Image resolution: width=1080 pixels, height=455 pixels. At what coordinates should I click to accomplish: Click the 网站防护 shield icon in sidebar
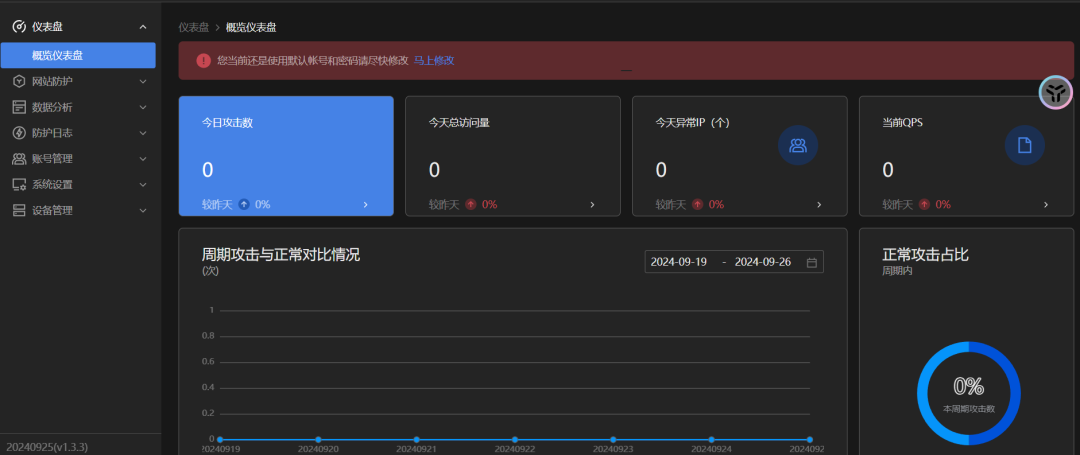click(x=19, y=81)
